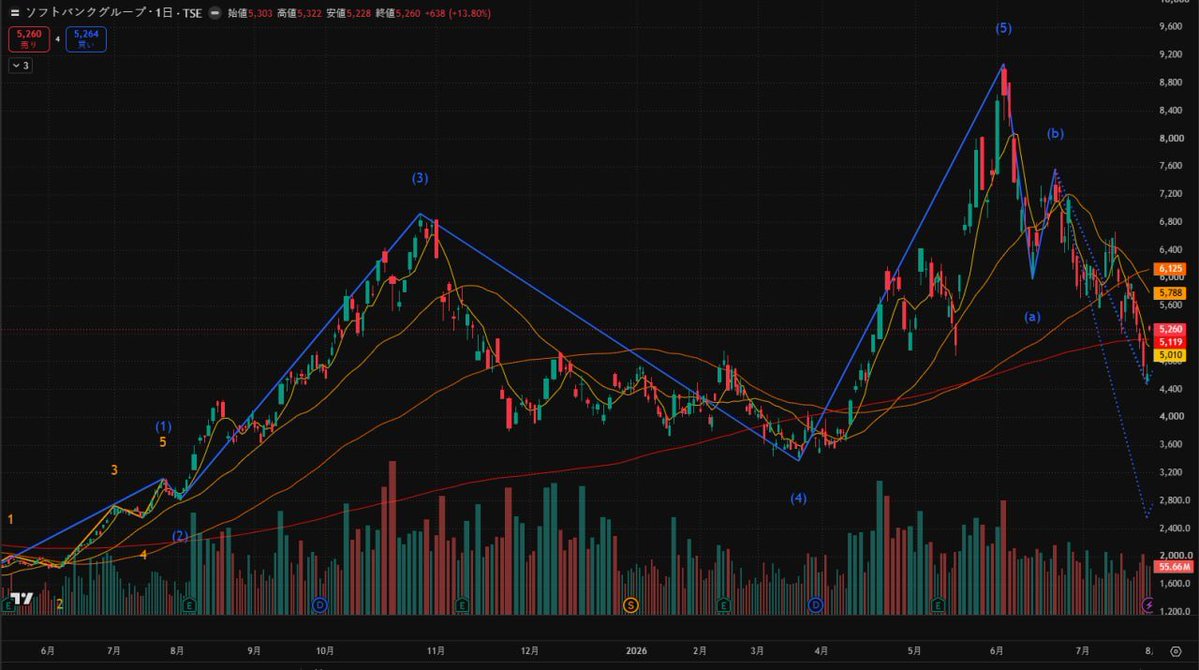1199x670 pixels.
Task: Click the earnings E marker near November
Action: coord(462,605)
